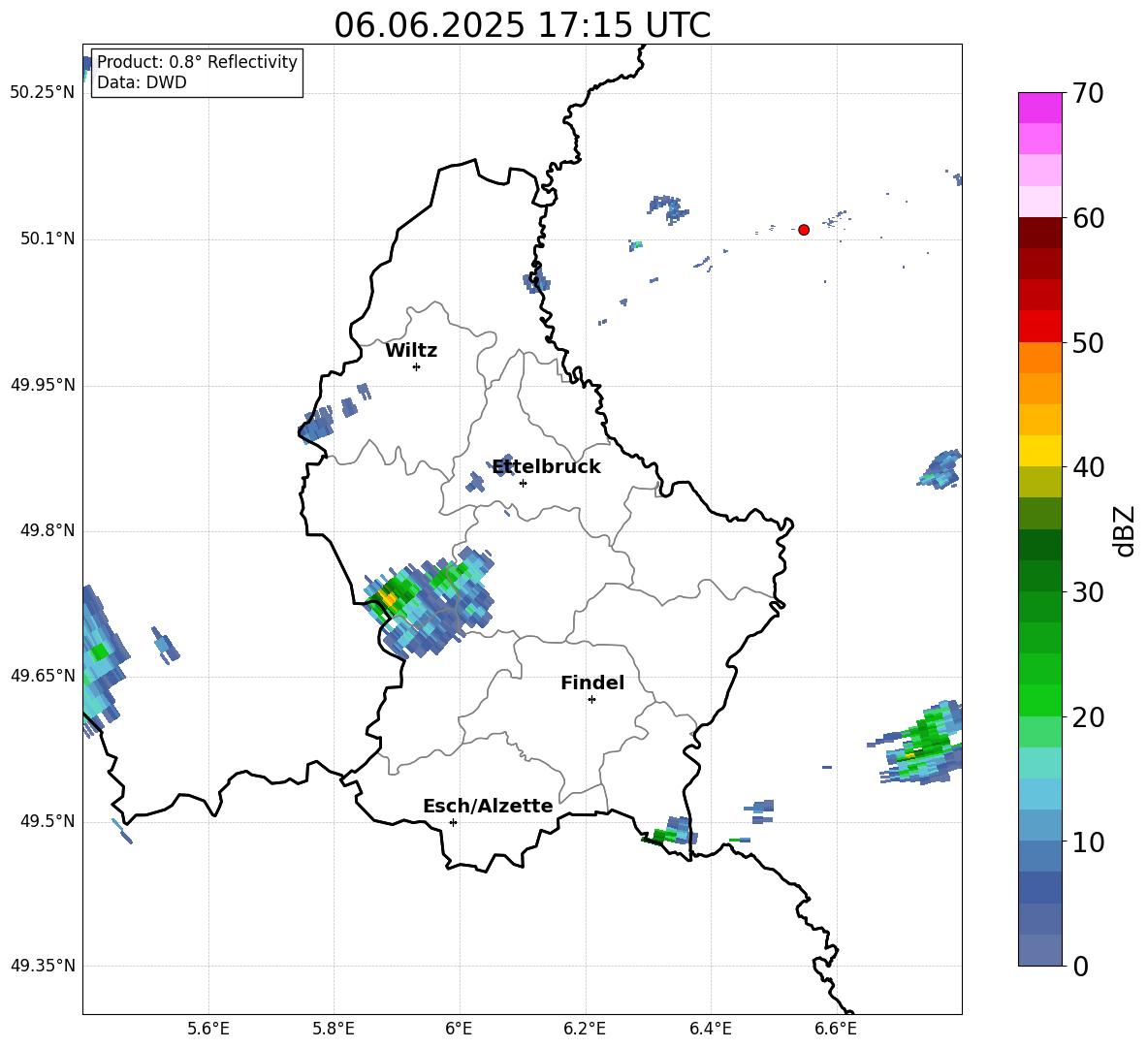This screenshot has height=1048, width=1148.
Task: Click the Findel station cross marker
Action: [x=591, y=700]
